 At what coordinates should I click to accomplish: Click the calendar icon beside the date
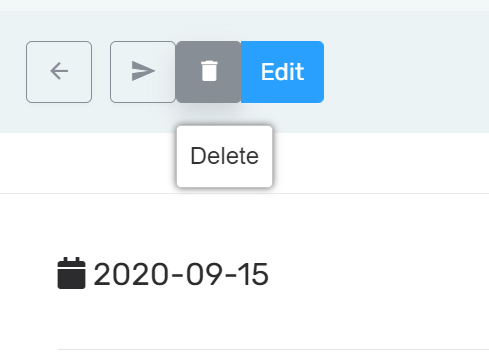(71, 273)
